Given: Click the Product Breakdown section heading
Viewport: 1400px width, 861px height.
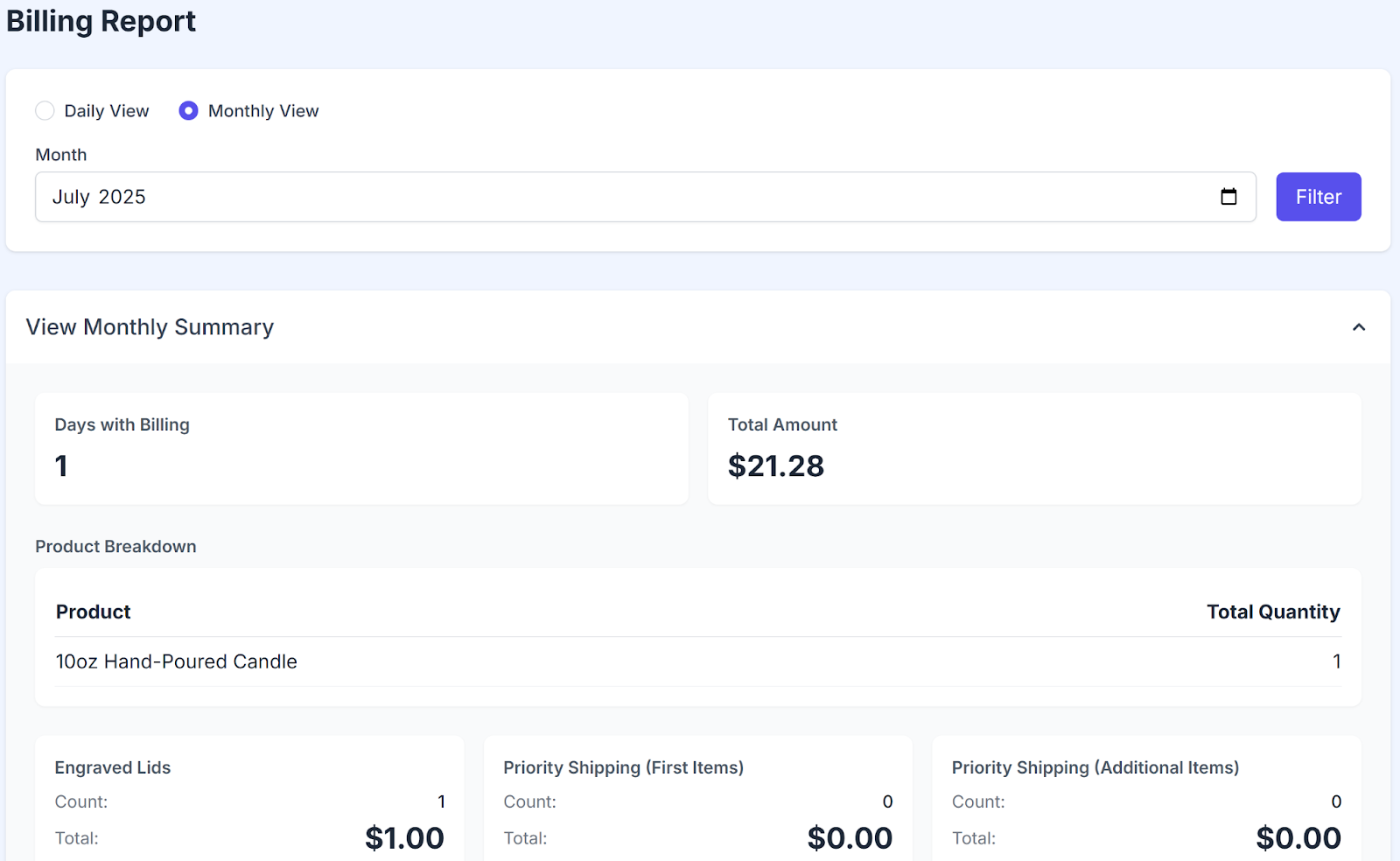Looking at the screenshot, I should (115, 546).
